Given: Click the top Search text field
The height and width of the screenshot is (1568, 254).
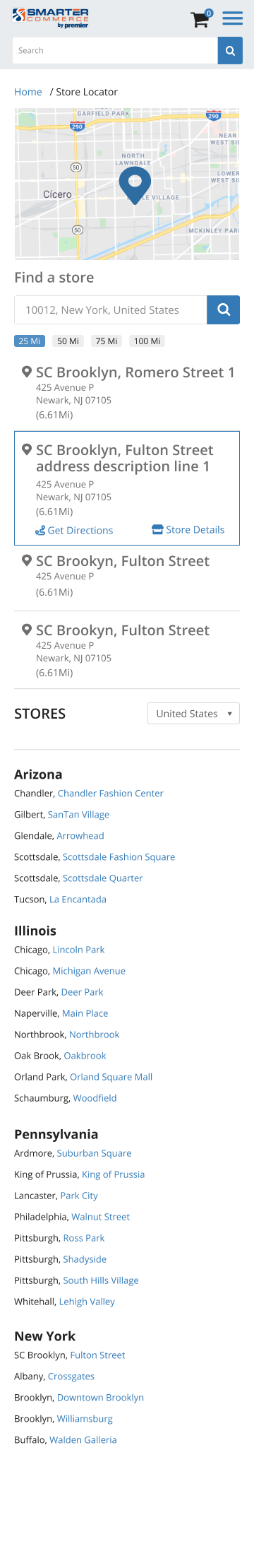Looking at the screenshot, I should (x=115, y=51).
